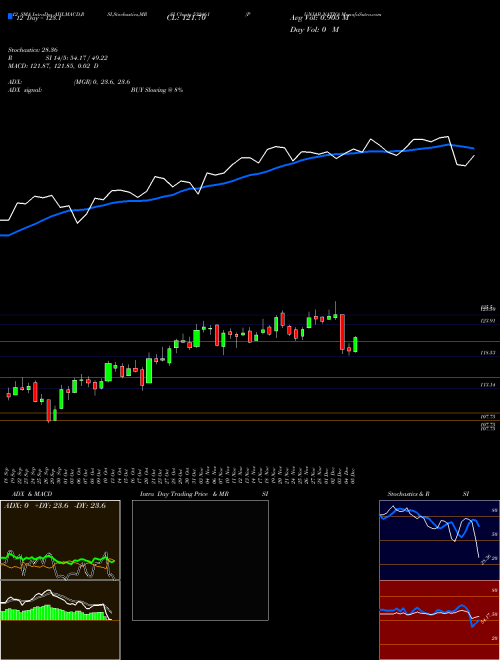Click the 'ADX signal:' label
This screenshot has height=660, width=500.
[25, 90]
